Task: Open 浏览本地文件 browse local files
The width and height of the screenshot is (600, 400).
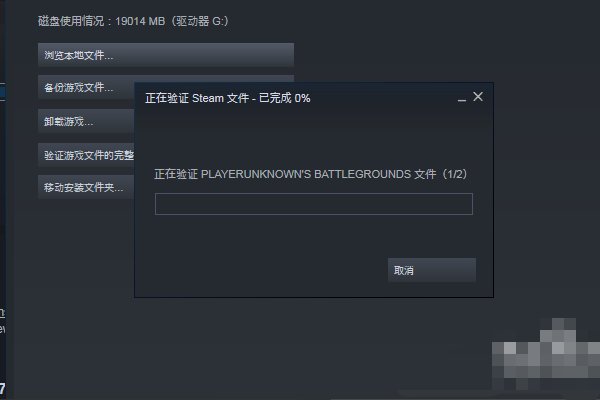Action: 166,55
